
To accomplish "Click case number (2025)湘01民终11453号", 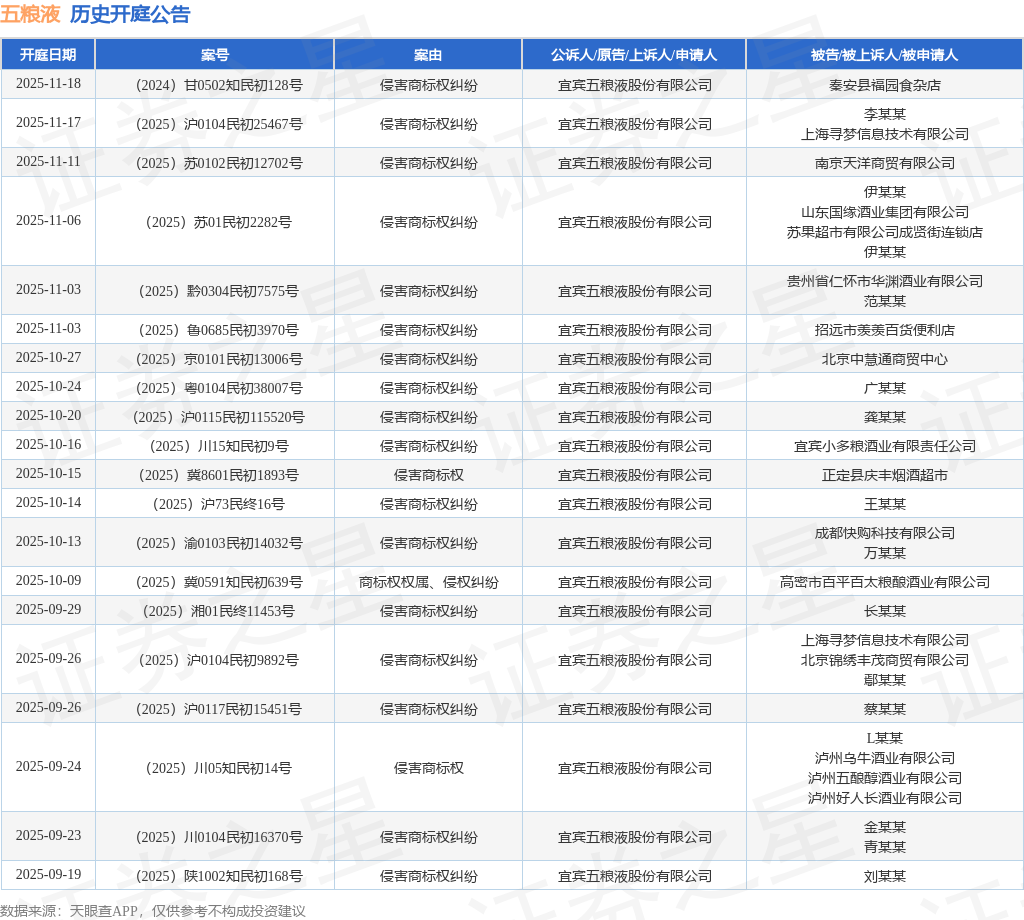I will (219, 611).
